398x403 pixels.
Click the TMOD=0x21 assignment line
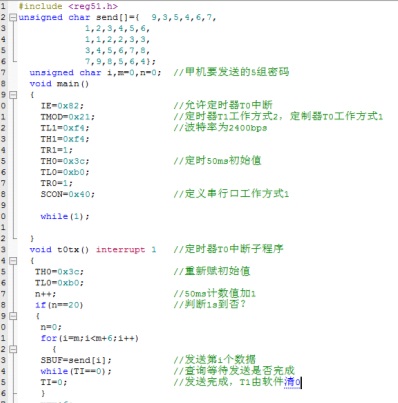tap(68, 117)
